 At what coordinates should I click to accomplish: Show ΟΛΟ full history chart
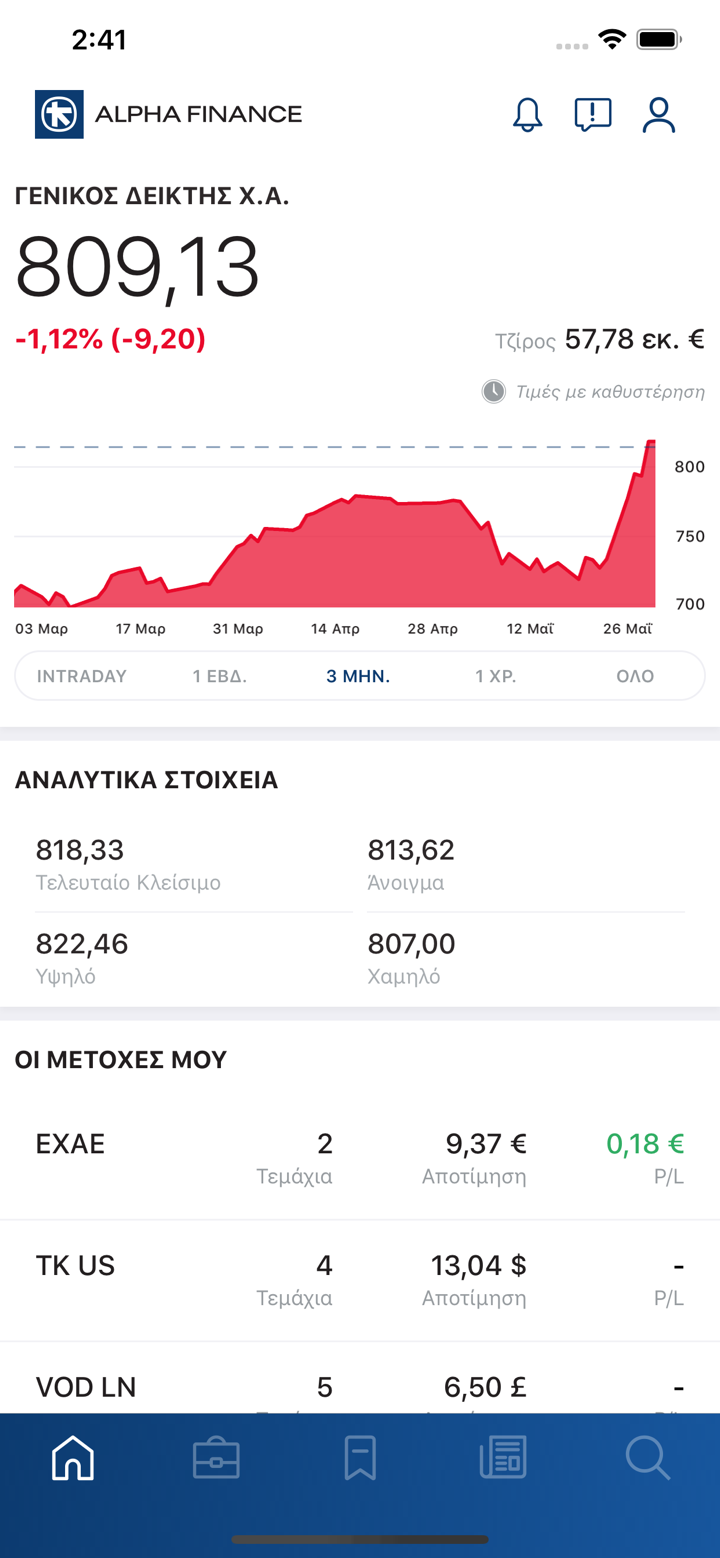[635, 676]
